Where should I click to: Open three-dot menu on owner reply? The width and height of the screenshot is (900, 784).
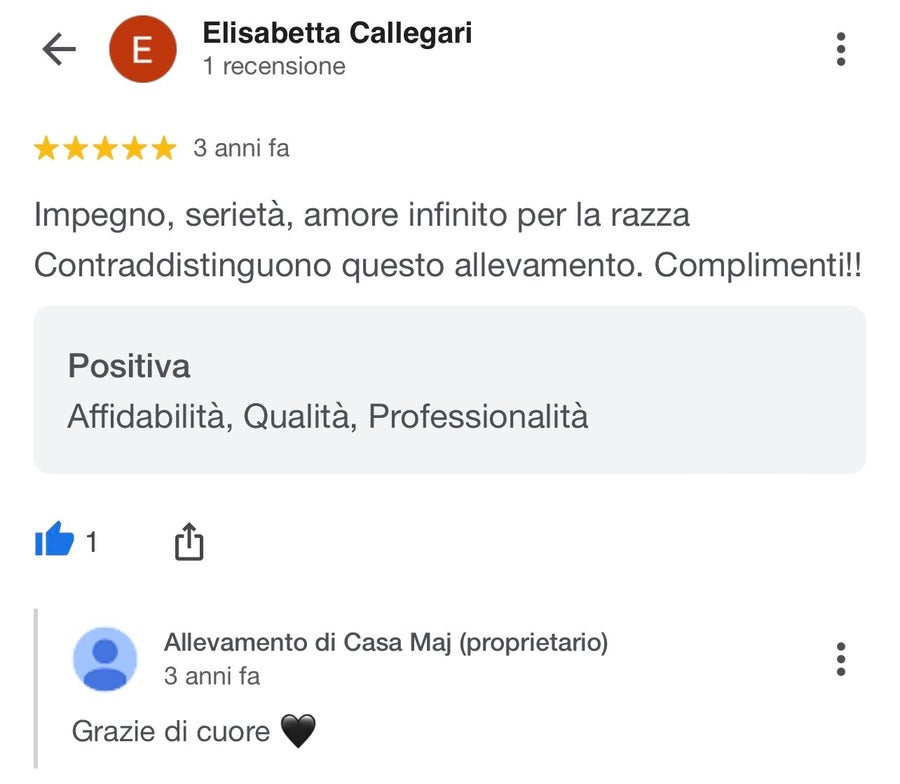point(841,659)
